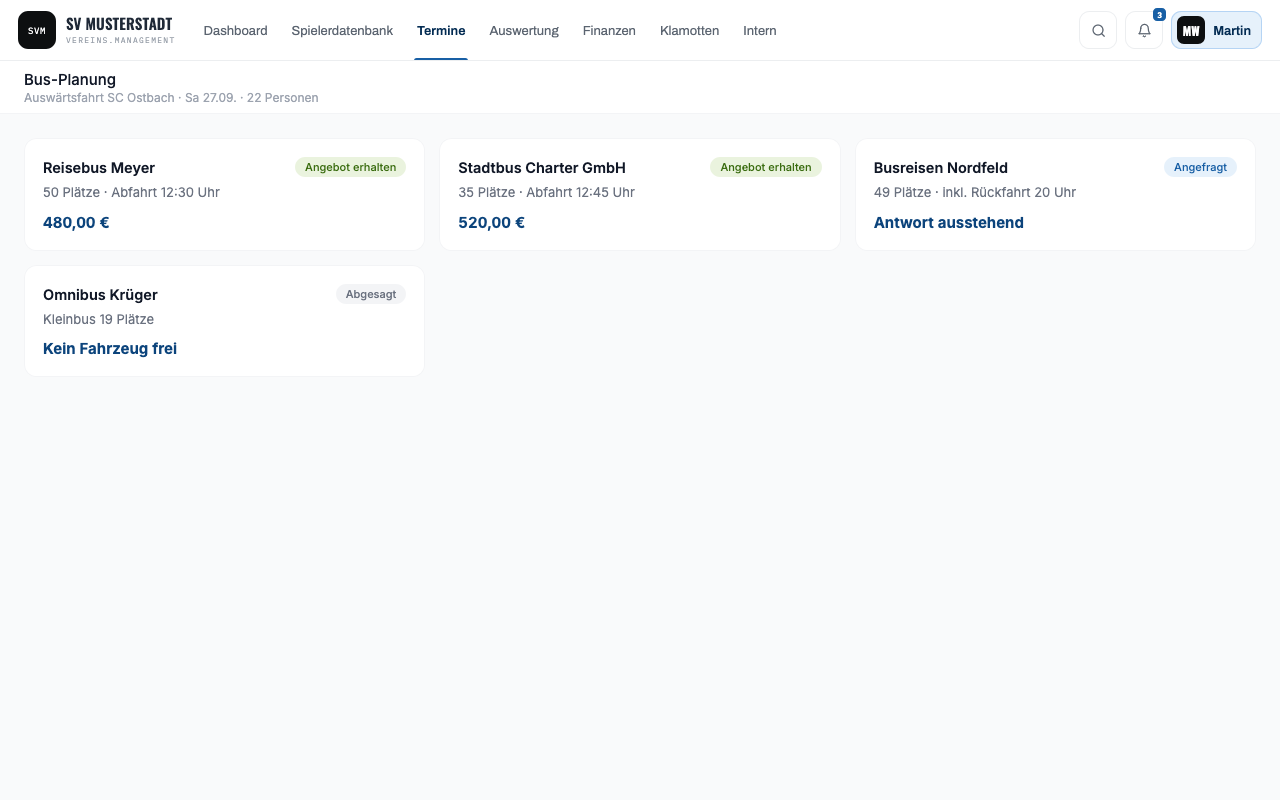The image size is (1280, 800).
Task: Open the Stadtbus Charter GmbH card
Action: pos(640,194)
